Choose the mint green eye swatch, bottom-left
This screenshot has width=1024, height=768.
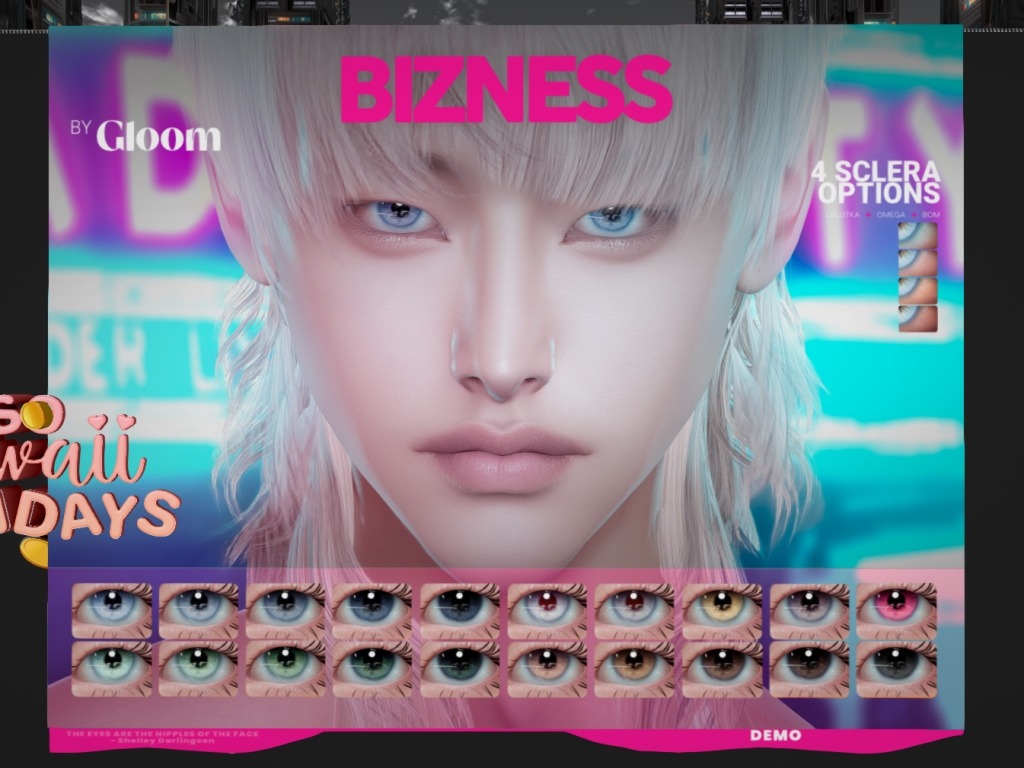(x=111, y=668)
